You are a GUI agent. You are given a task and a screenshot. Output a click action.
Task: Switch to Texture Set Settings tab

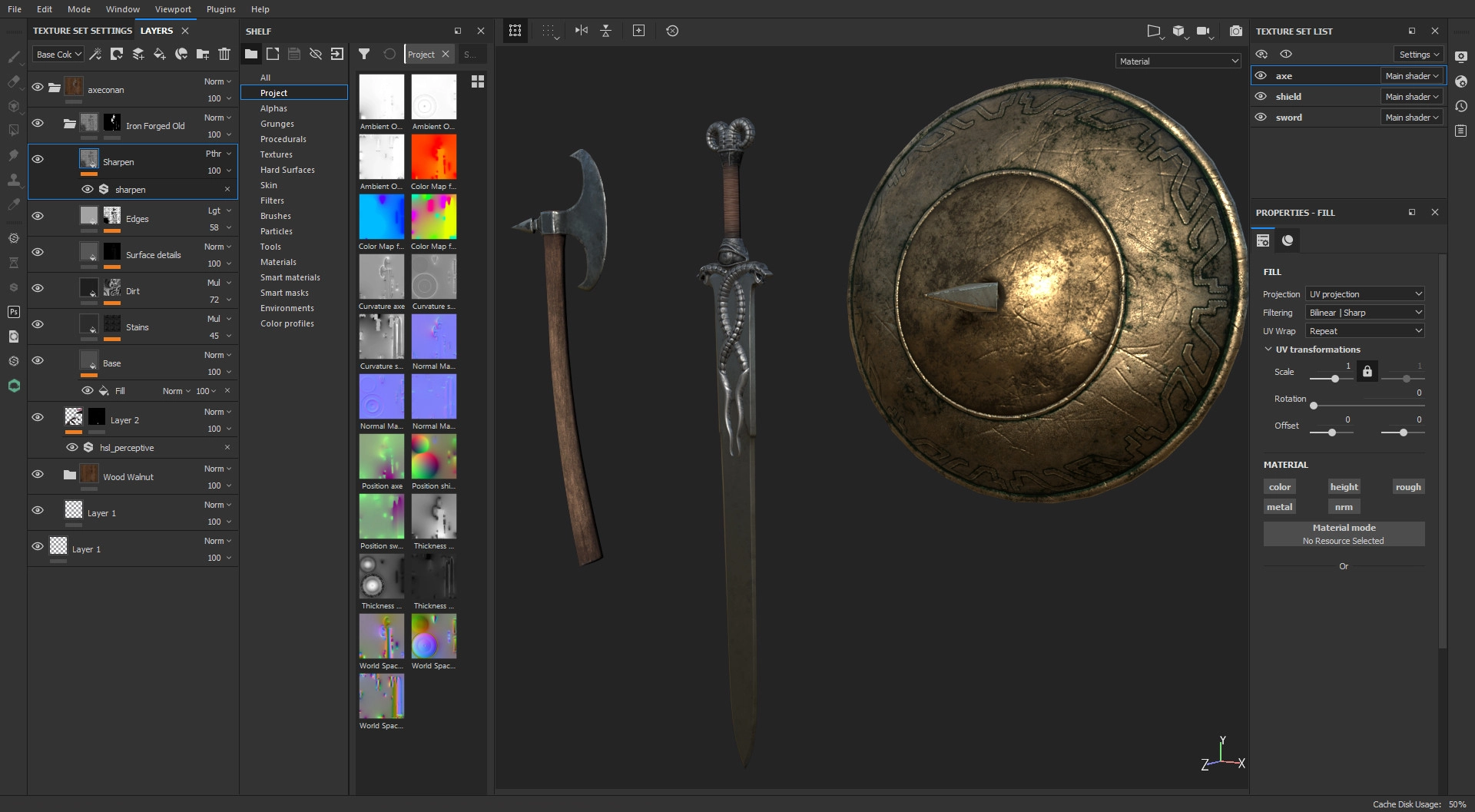(82, 31)
